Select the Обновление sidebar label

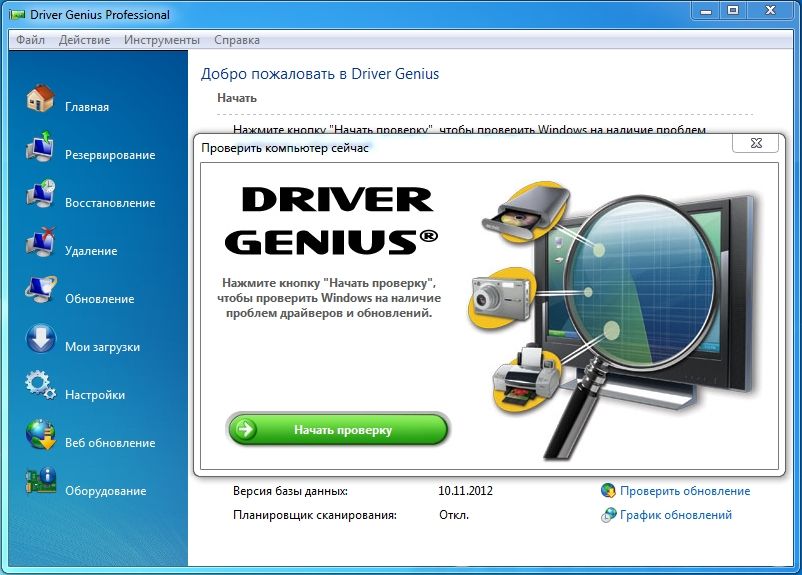tap(100, 299)
